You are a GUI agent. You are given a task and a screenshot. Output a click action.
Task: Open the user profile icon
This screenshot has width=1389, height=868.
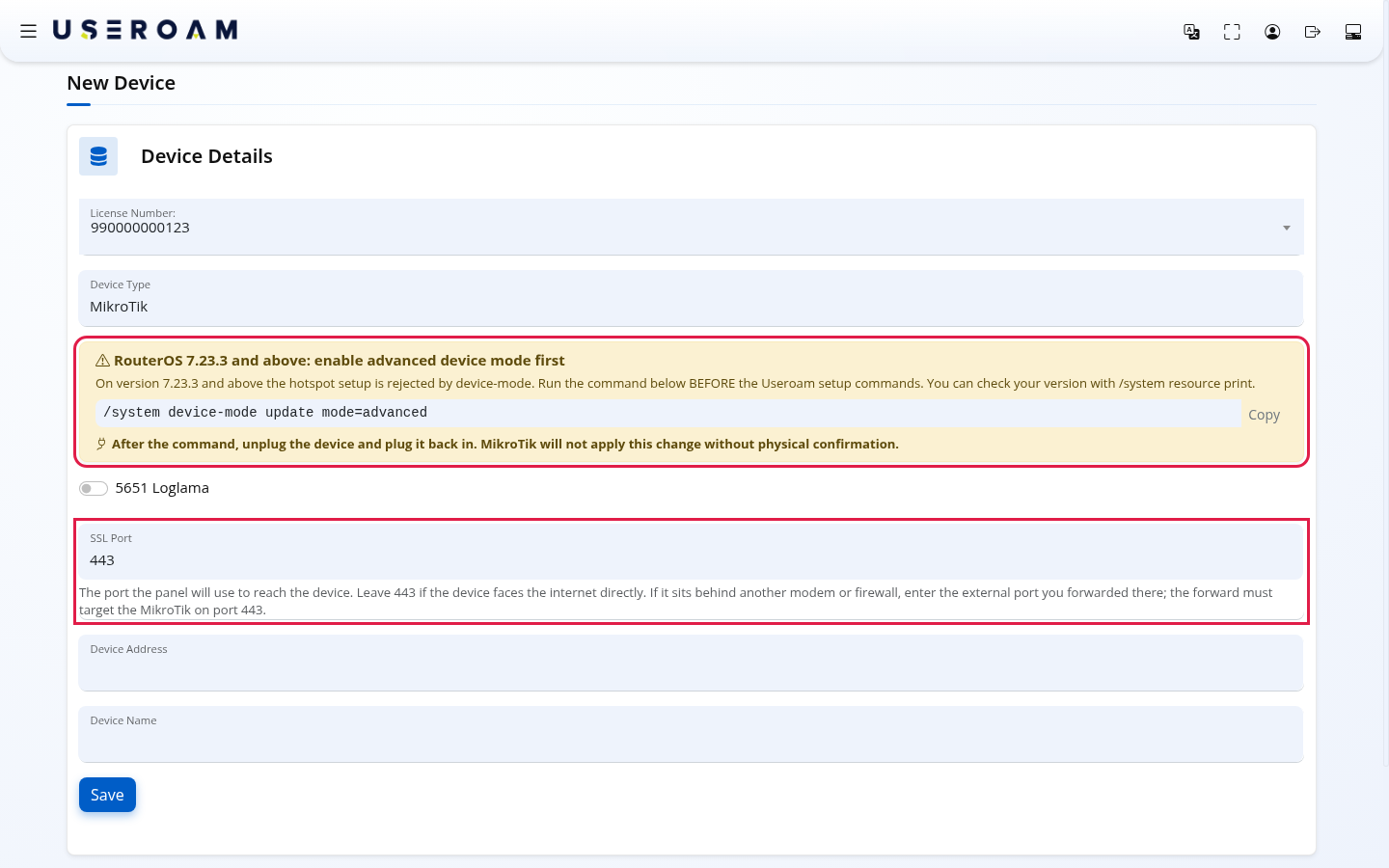click(1272, 32)
